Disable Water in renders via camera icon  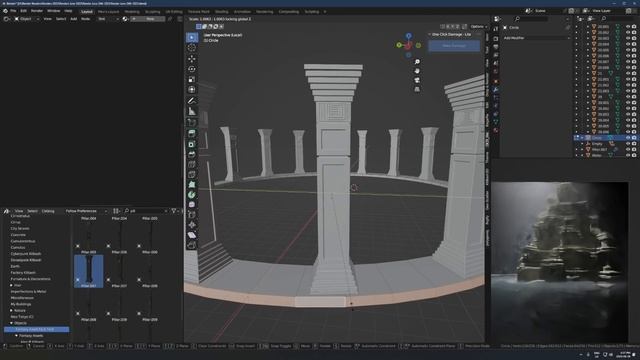634,155
